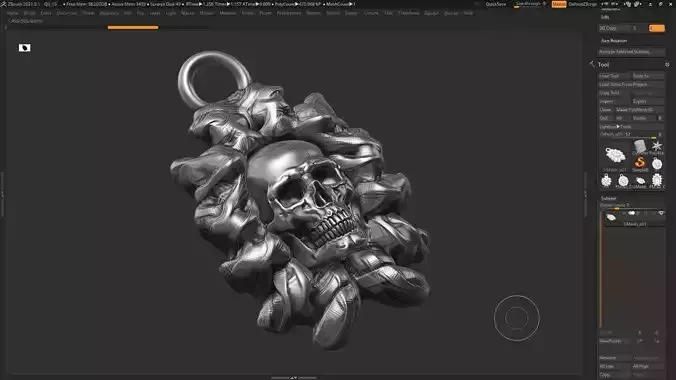Toggle the orange button next to 3D Copy
The width and height of the screenshot is (676, 380).
coord(657,28)
